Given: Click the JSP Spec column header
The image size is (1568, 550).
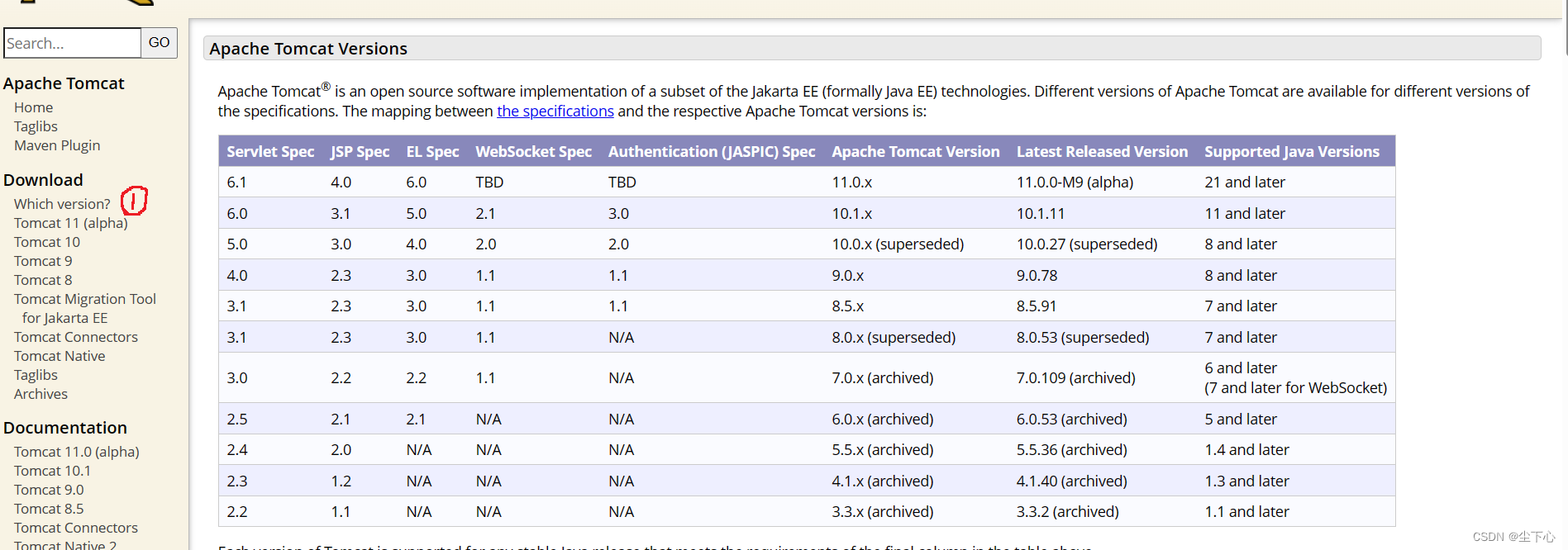Looking at the screenshot, I should pyautogui.click(x=360, y=152).
